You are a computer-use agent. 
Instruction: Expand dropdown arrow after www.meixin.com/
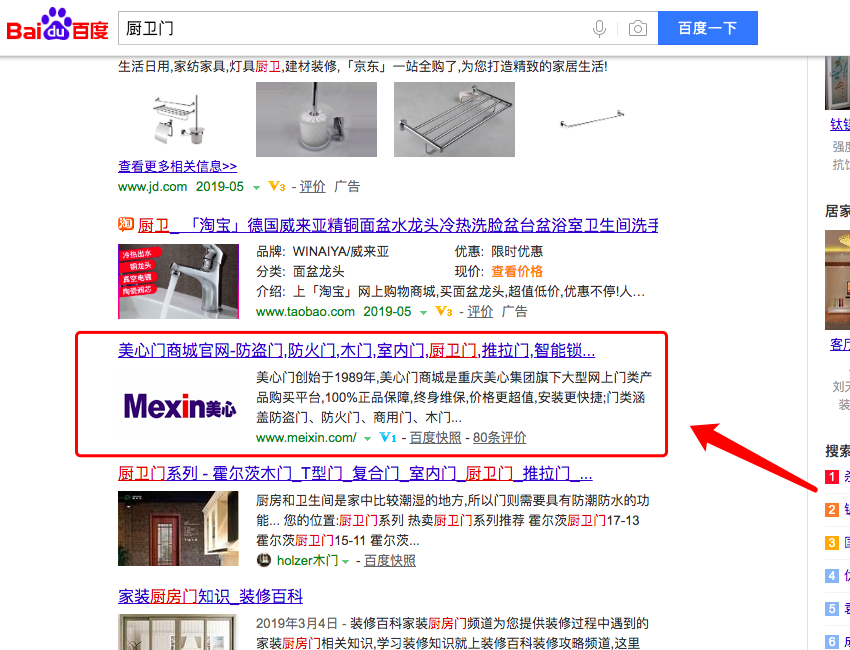[367, 438]
